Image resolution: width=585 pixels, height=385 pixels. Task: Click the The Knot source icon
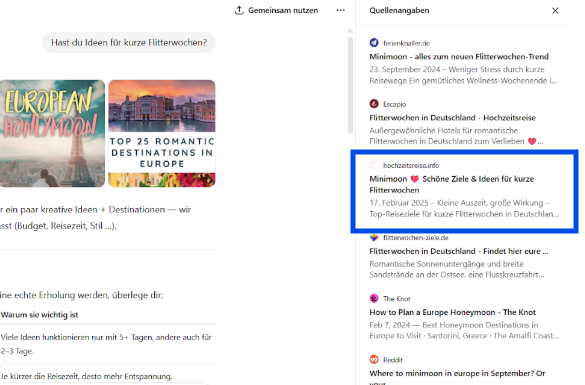pos(374,298)
